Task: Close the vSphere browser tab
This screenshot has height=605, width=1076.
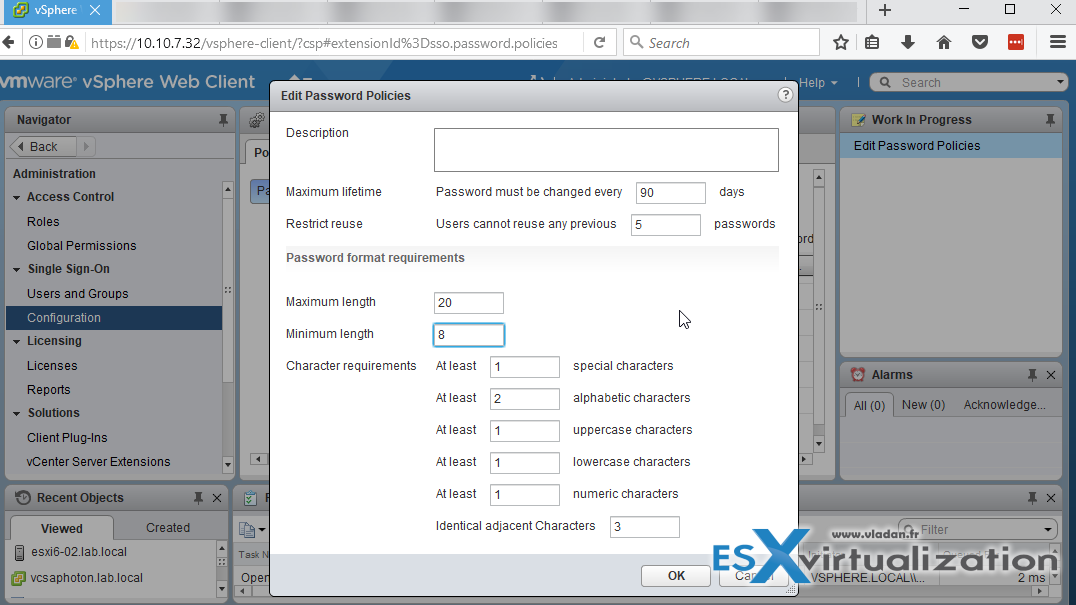Action: 95,10
